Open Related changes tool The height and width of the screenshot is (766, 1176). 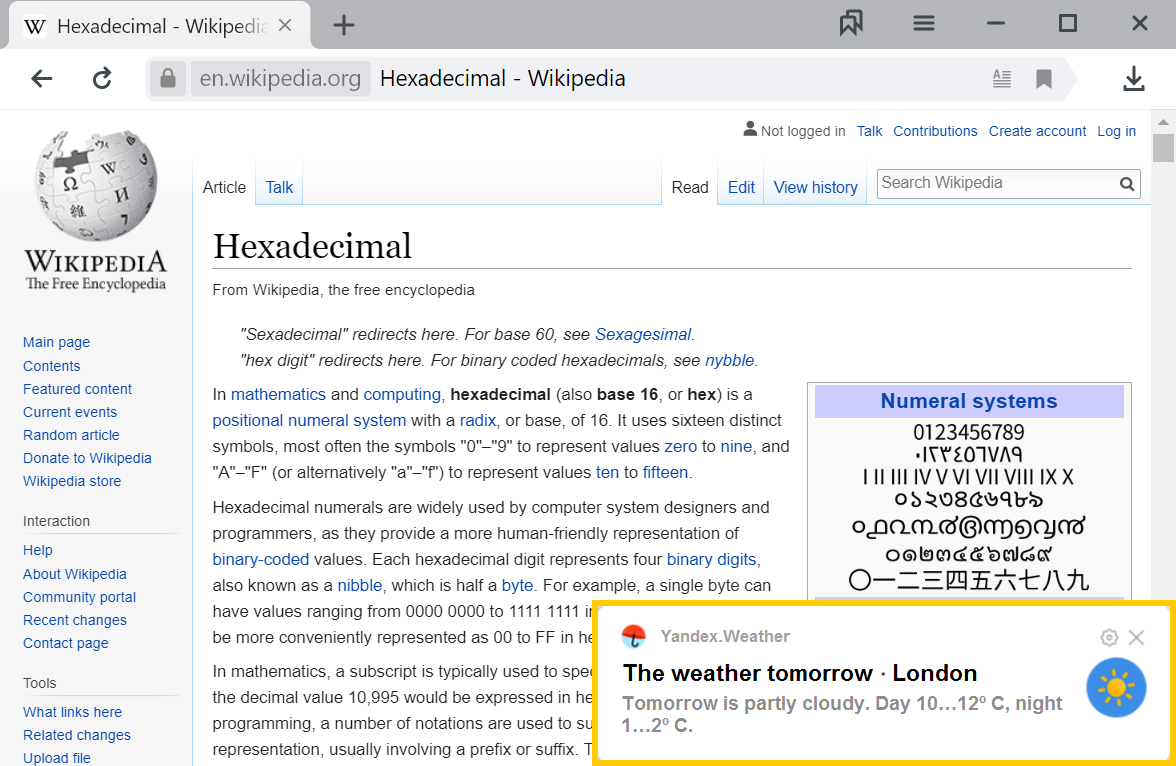point(76,735)
